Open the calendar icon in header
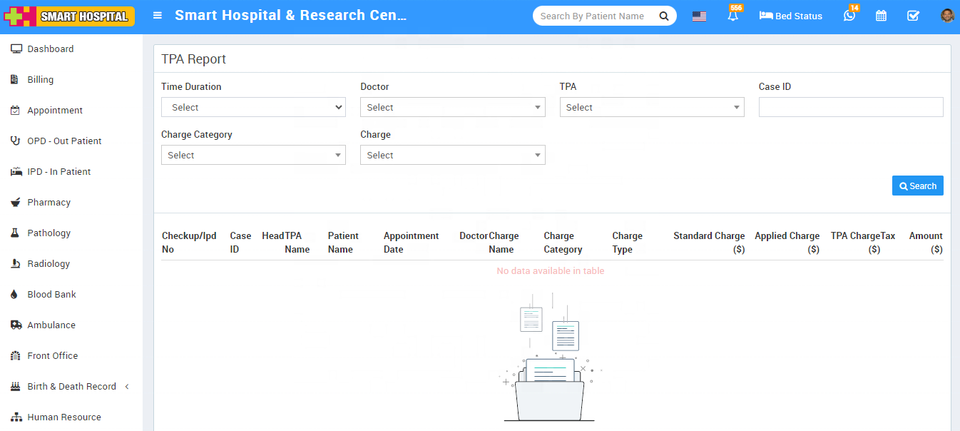The image size is (960, 431). coord(881,16)
